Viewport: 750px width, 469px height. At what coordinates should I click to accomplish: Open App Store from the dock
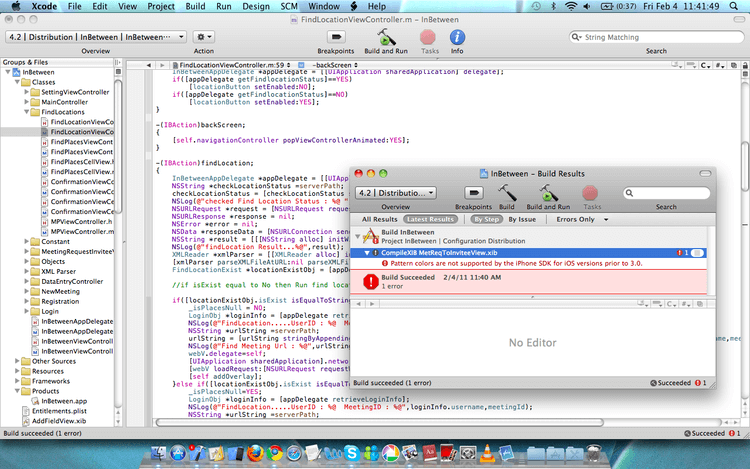pos(177,453)
